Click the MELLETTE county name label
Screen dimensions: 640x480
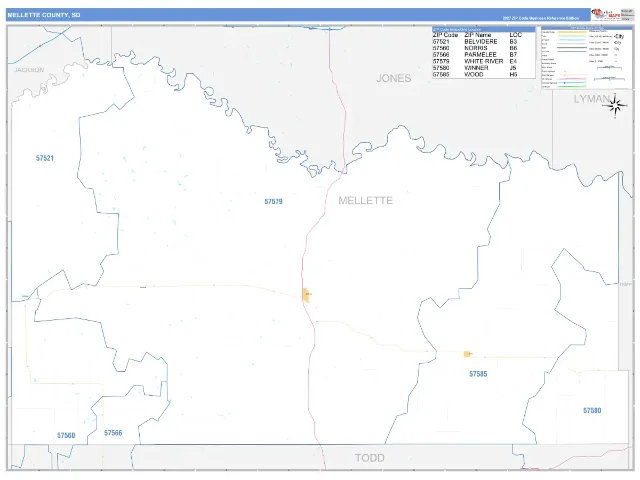click(x=365, y=200)
